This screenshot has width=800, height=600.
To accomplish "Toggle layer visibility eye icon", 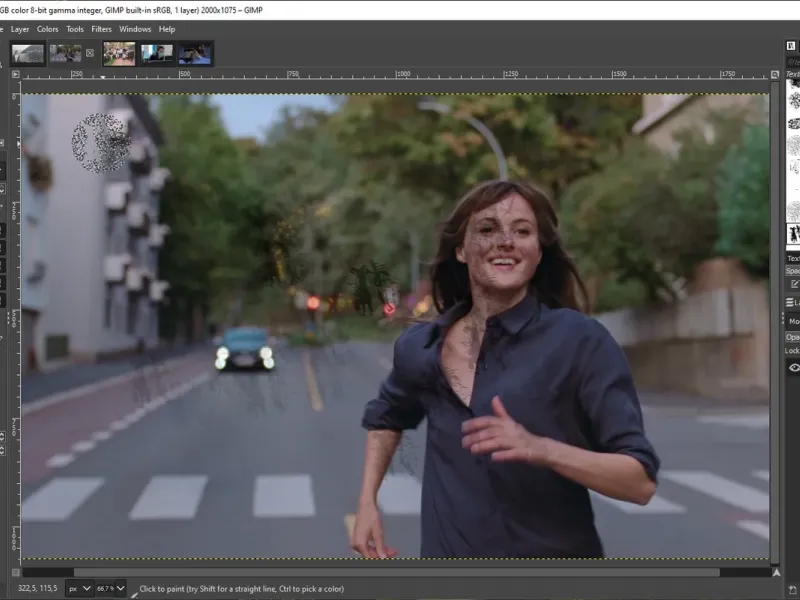I will click(794, 367).
